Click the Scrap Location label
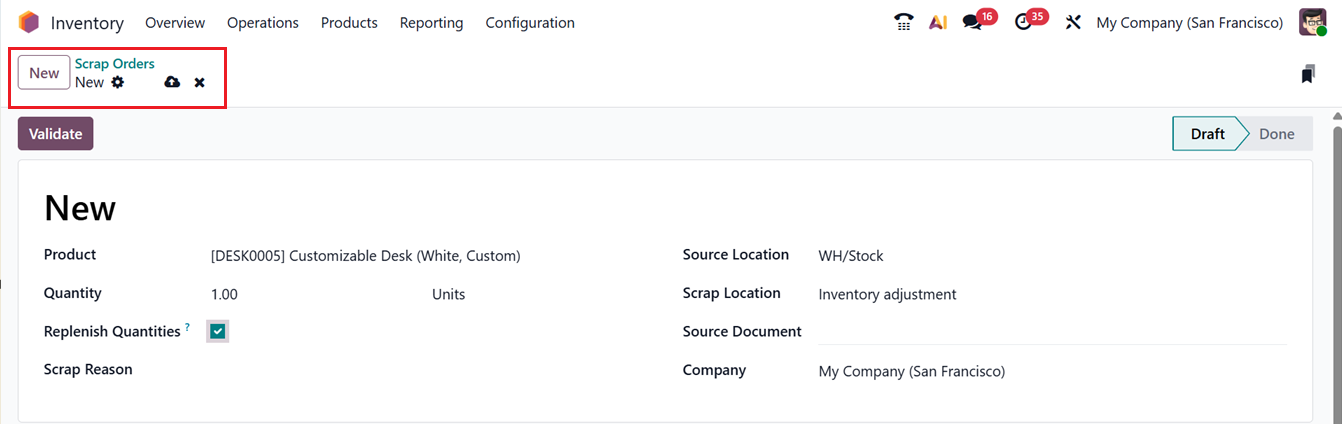Image resolution: width=1342 pixels, height=424 pixels. (x=732, y=293)
